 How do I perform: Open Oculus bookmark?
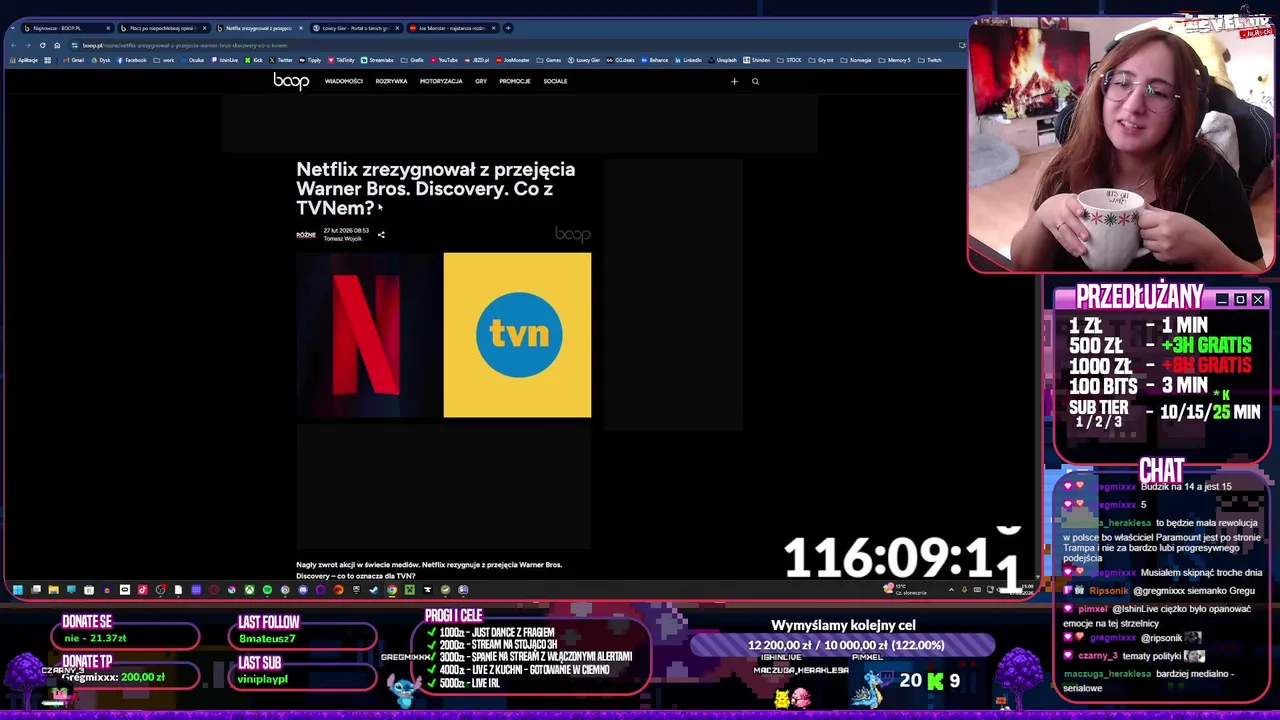pyautogui.click(x=193, y=60)
